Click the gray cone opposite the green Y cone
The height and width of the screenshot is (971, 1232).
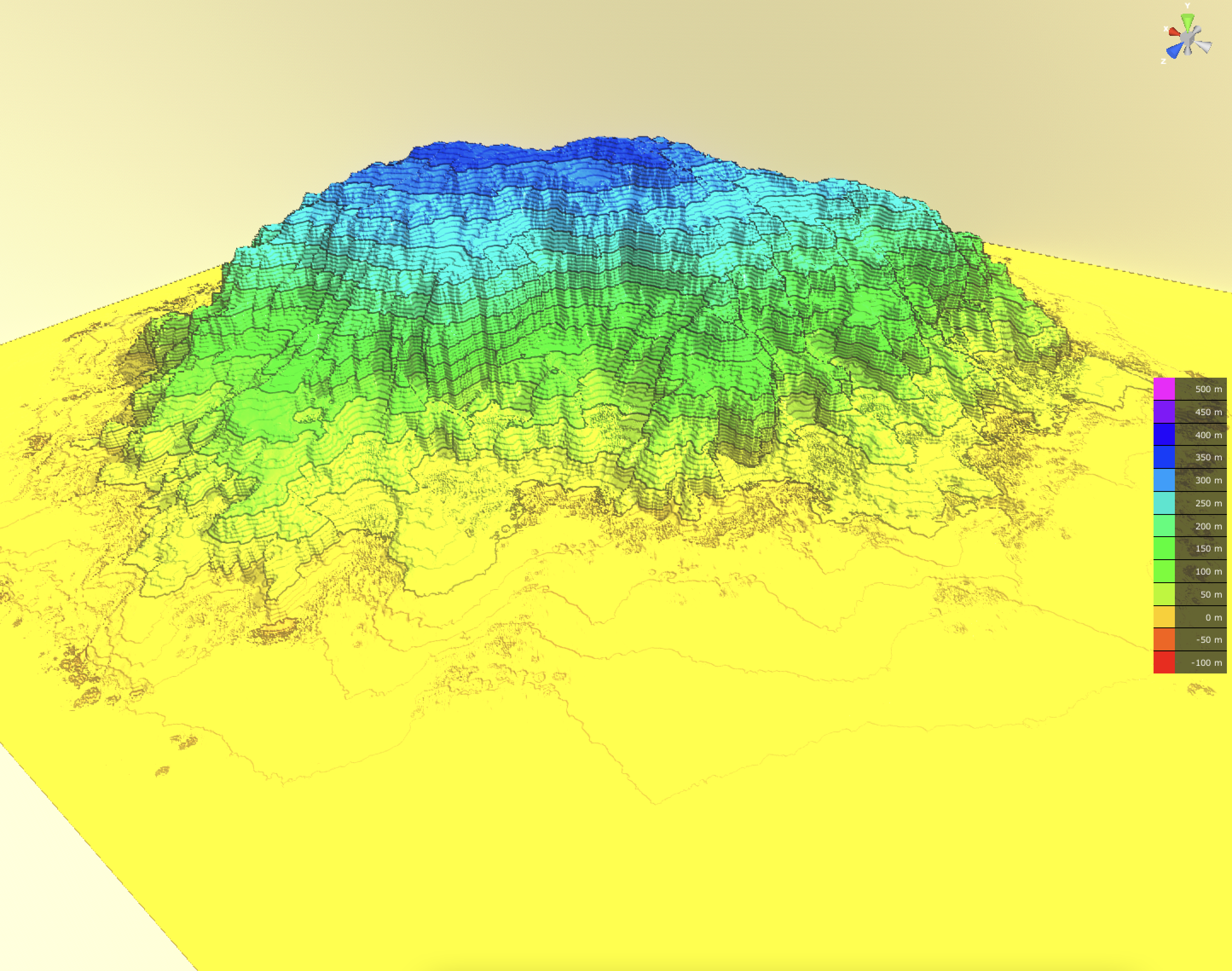point(1188,51)
